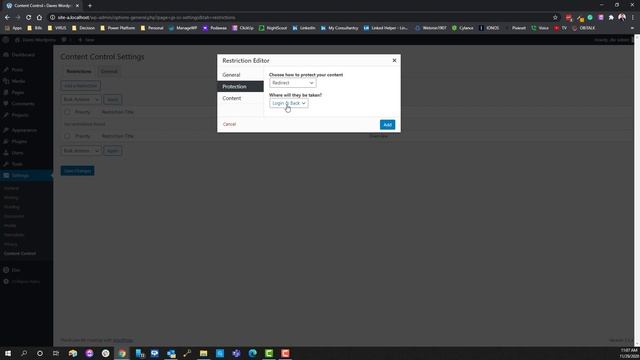This screenshot has width=640, height=360.
Task: Click the blue Add button
Action: (387, 124)
